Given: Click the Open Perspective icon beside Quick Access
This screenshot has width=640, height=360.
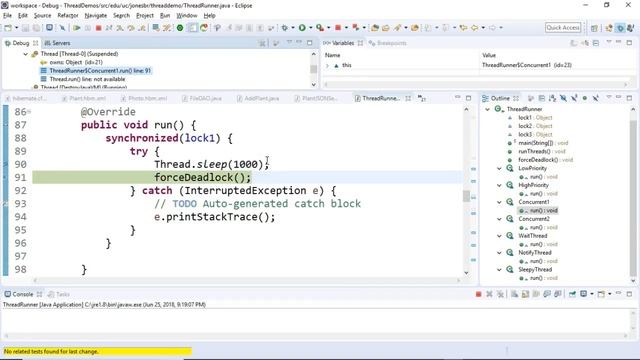Looking at the screenshot, I should [594, 28].
